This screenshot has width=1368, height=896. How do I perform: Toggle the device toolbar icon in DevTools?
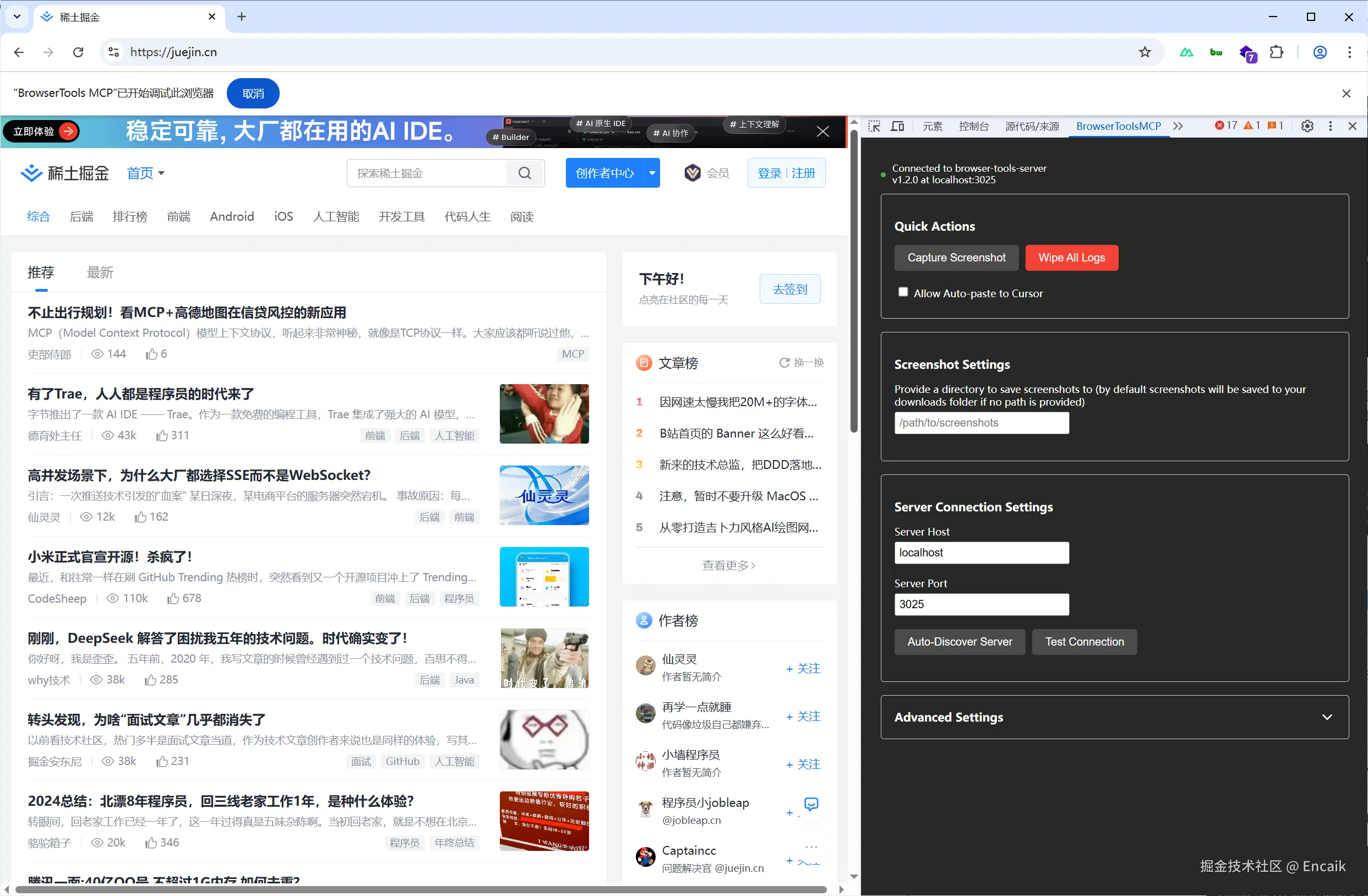tap(897, 126)
